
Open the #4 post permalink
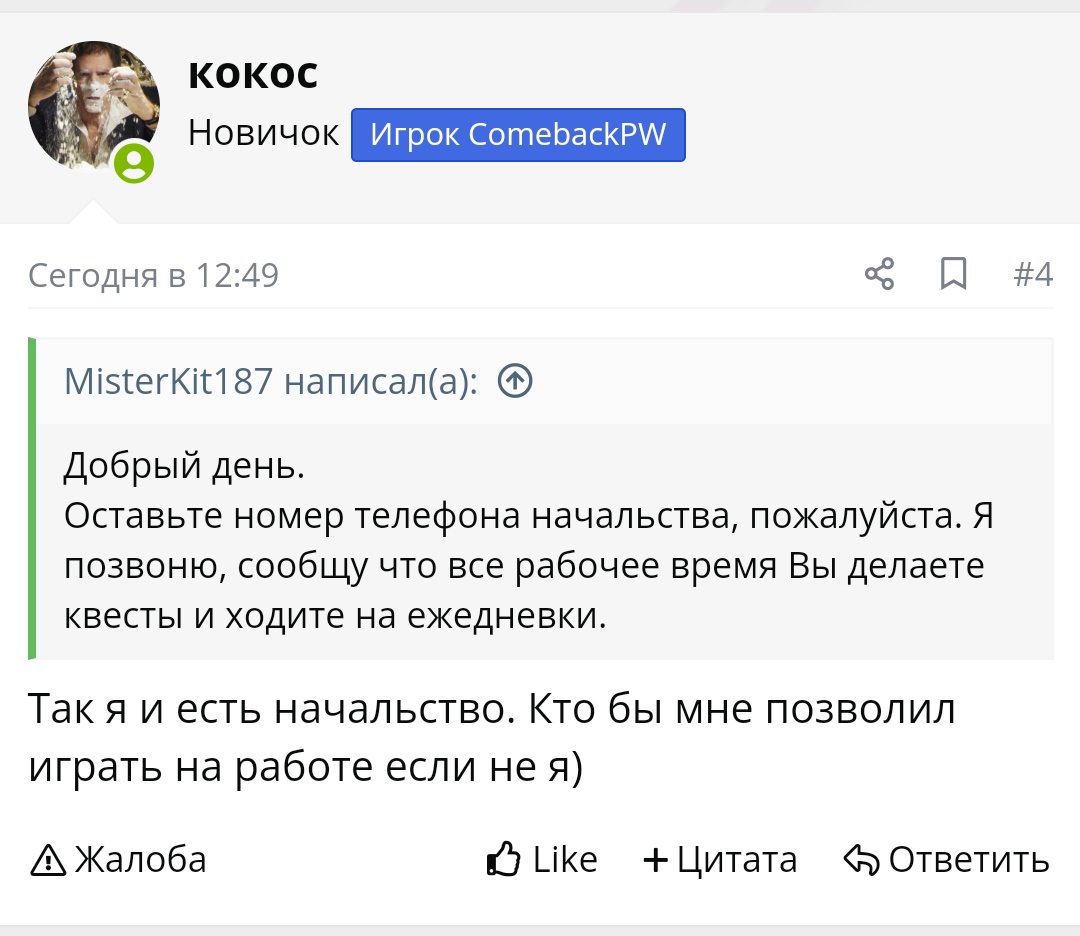pyautogui.click(x=1032, y=274)
